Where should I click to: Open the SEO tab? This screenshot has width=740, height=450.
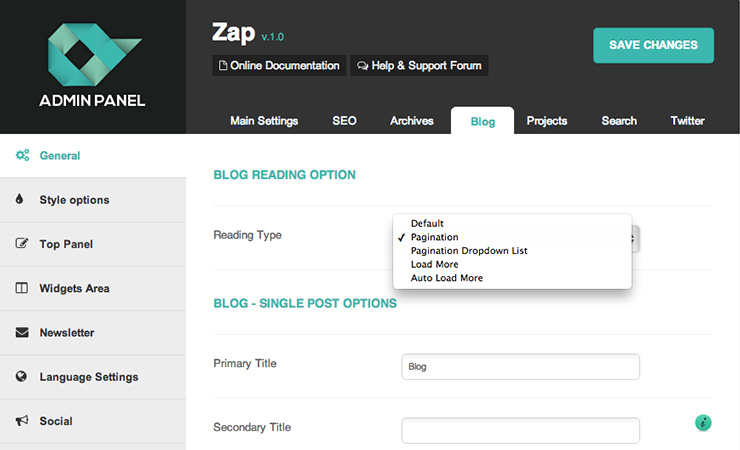coord(345,121)
